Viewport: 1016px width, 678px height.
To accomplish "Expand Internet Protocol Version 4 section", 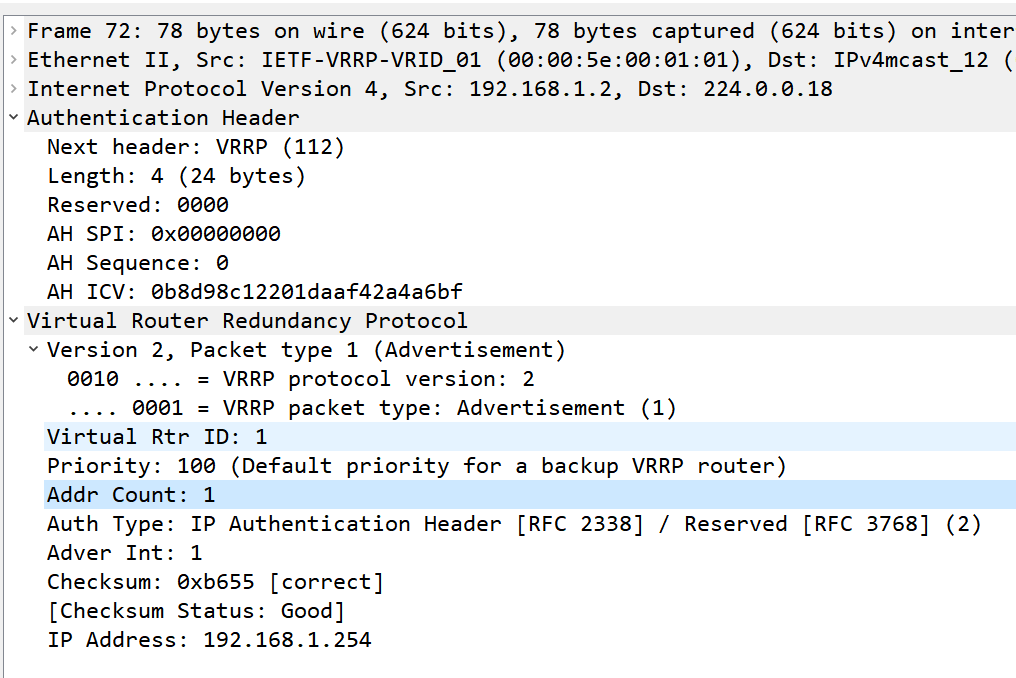I will click(13, 89).
